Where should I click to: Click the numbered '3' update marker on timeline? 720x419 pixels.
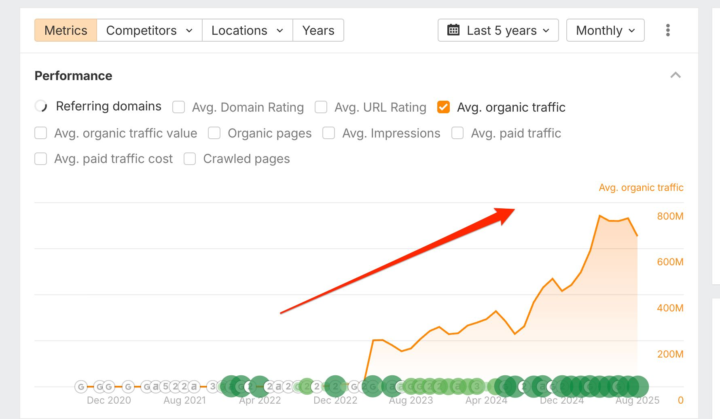[212, 386]
